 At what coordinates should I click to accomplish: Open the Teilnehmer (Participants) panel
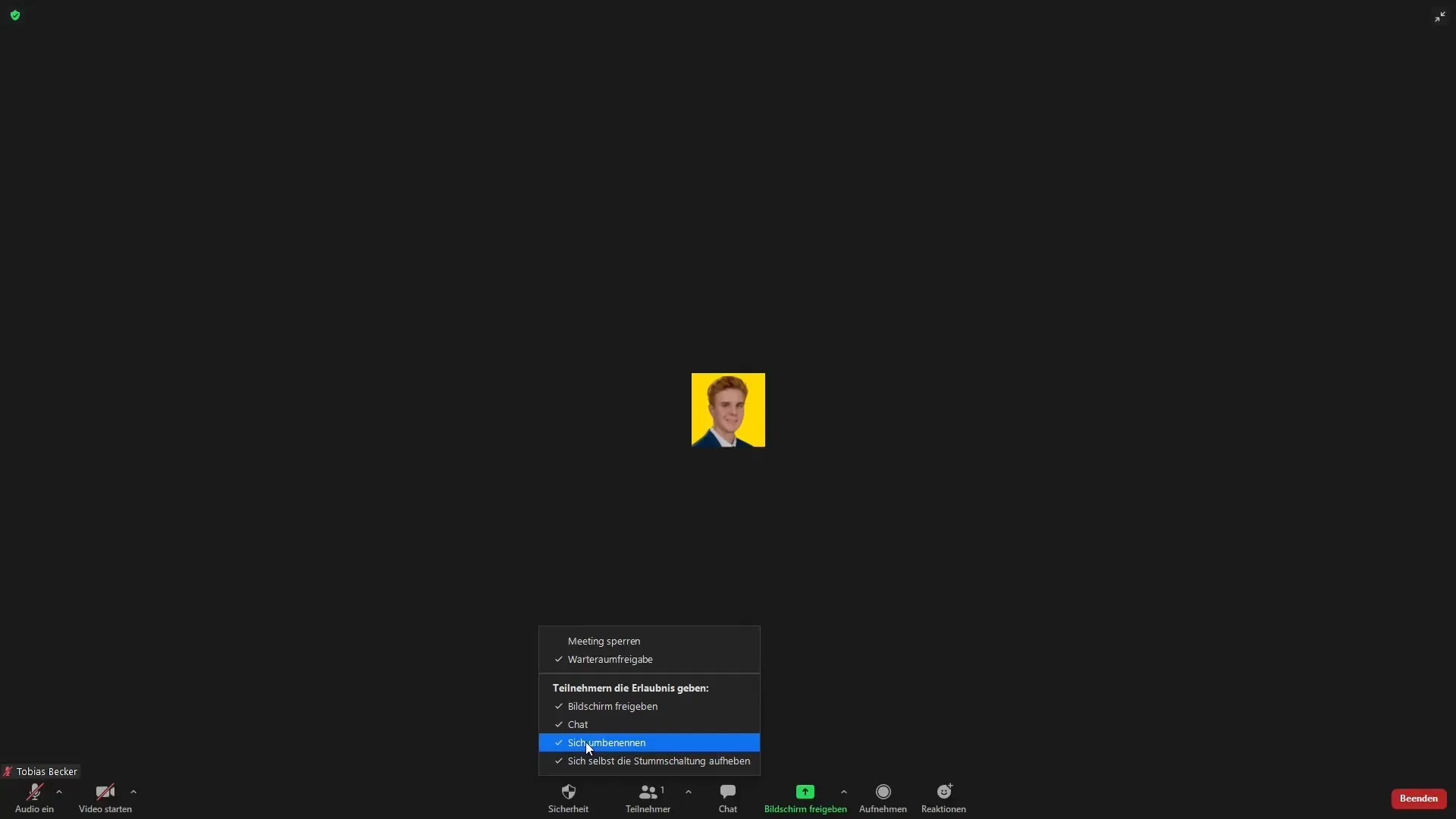pyautogui.click(x=647, y=798)
